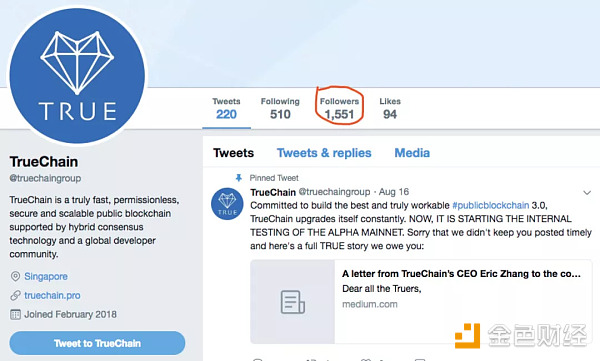600x361 pixels.
Task: Visit the truechain.pro website link
Action: tap(52, 296)
